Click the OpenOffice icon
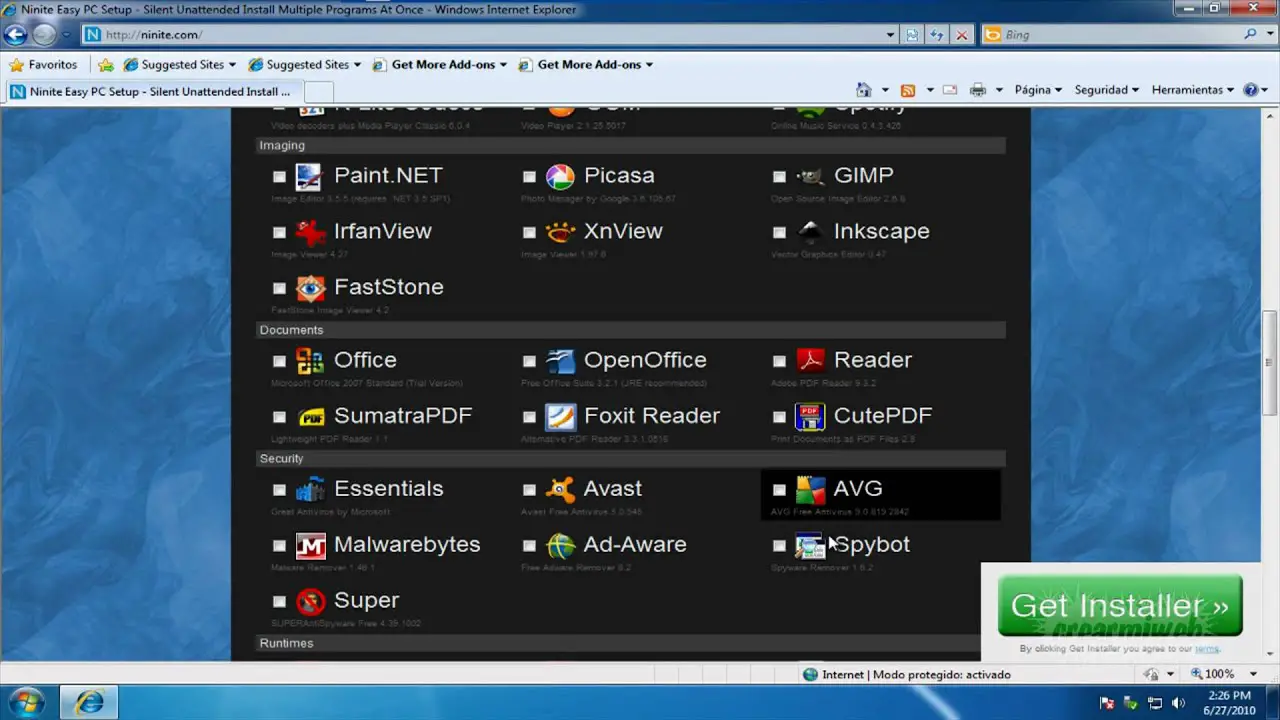1280x720 pixels. [560, 361]
